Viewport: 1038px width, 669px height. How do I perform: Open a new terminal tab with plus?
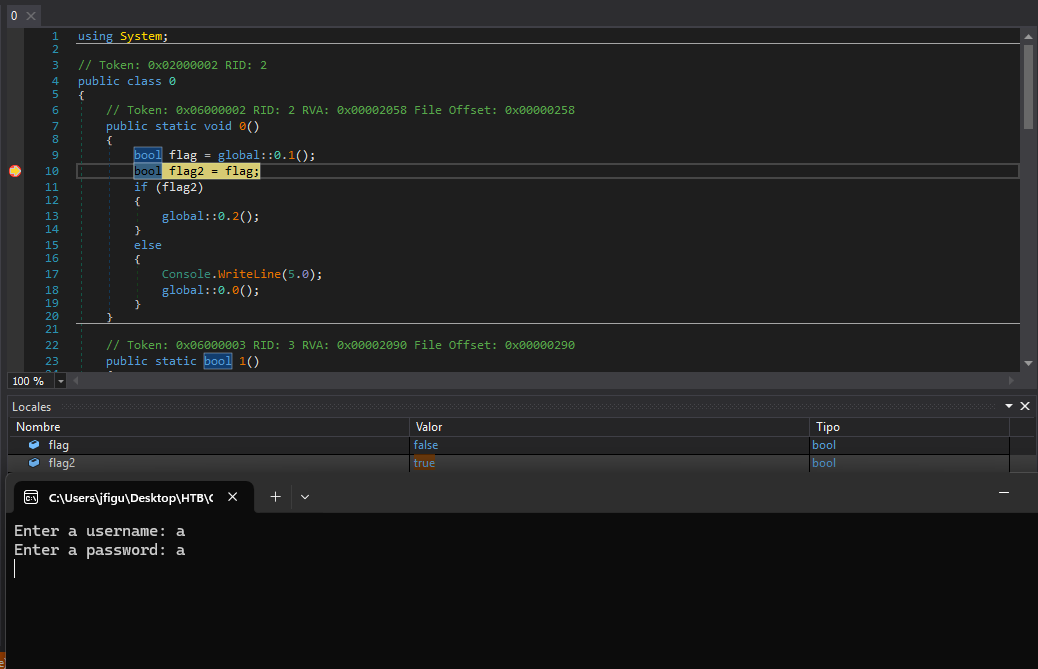[276, 496]
